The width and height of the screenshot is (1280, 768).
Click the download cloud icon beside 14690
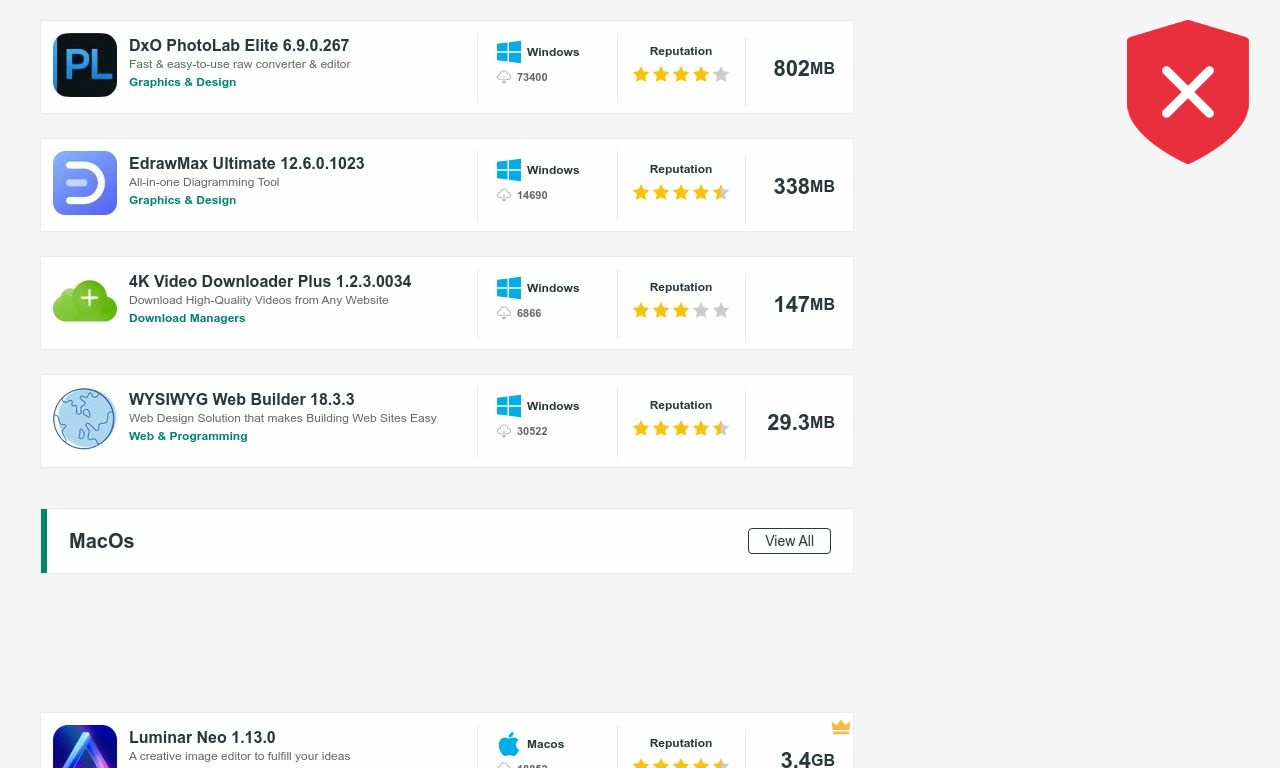(x=504, y=195)
